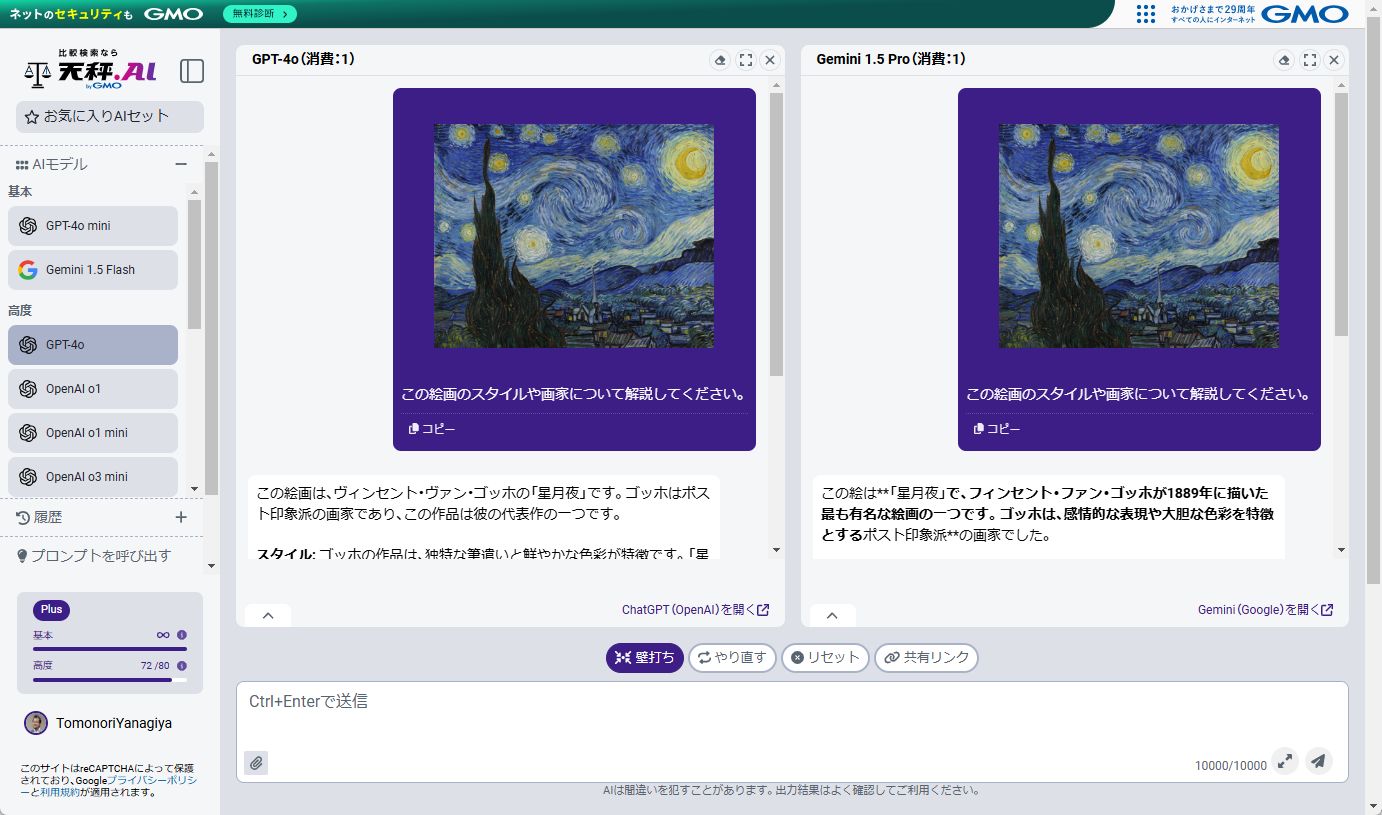Open ChatGPT via the ChatGPT (OpenAI)を開く link
Viewport: 1382px width, 815px height.
pos(686,609)
